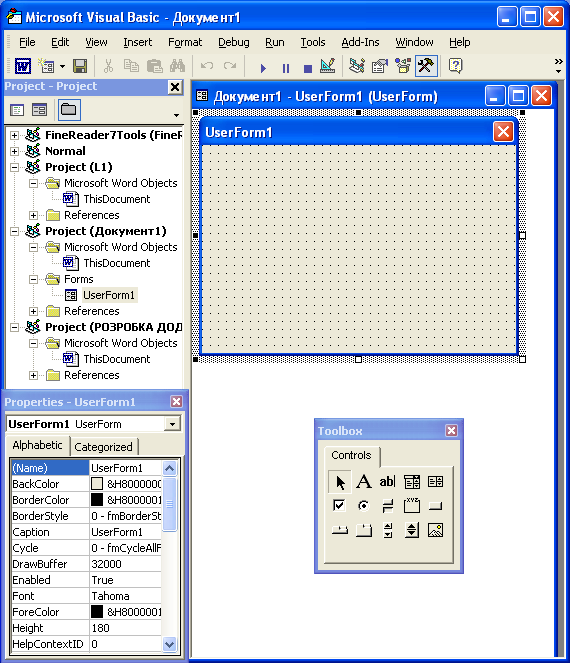Switch to the Alphabetic properties tab
570x663 pixels.
pos(37,445)
